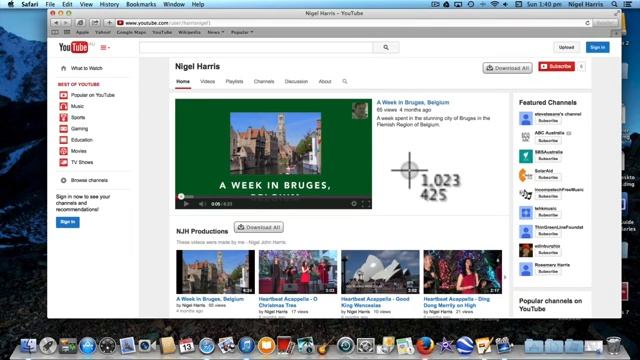Open Finder from the Dock
640x360 pixels.
[x=28, y=346]
